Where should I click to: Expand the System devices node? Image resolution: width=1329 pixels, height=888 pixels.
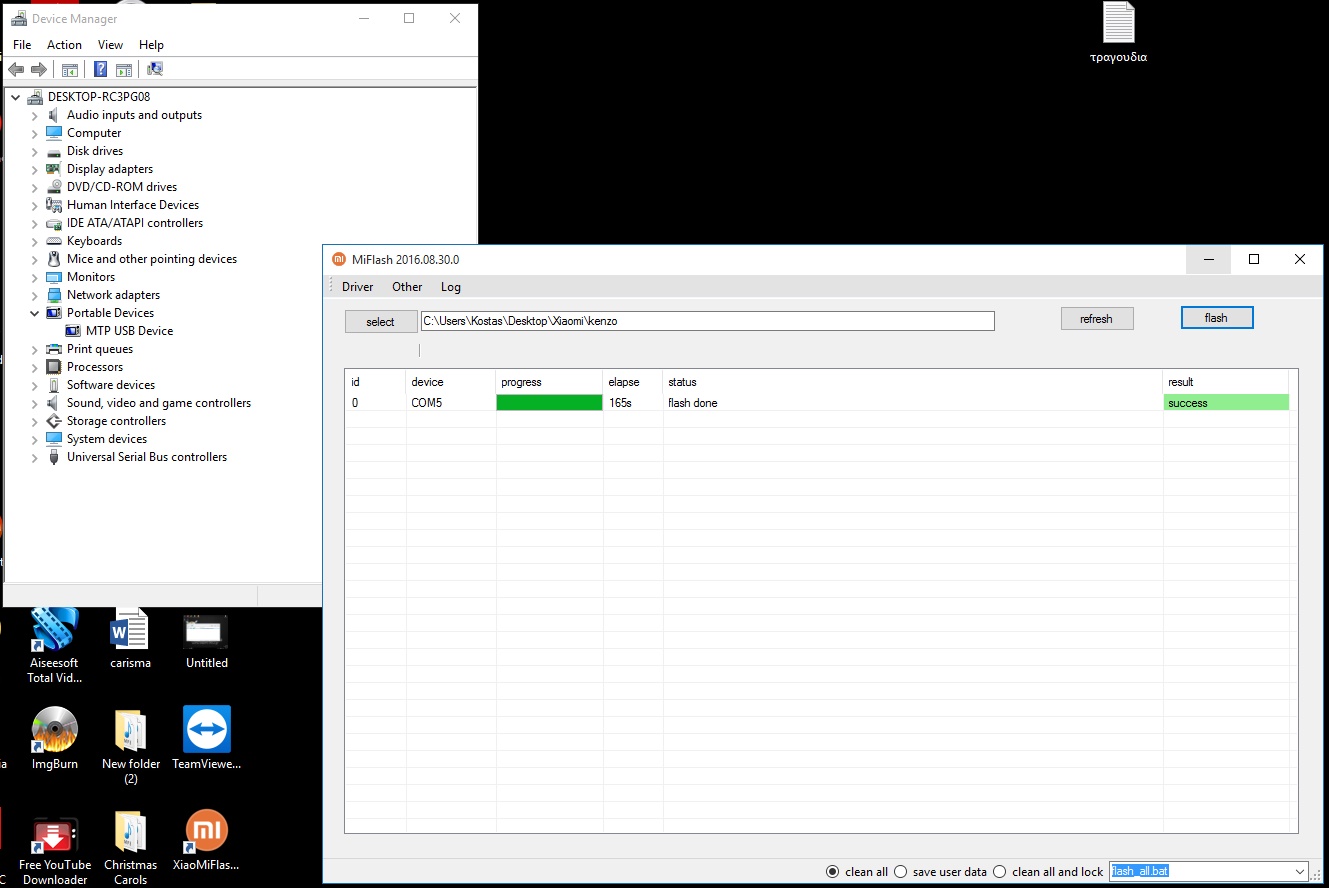34,439
